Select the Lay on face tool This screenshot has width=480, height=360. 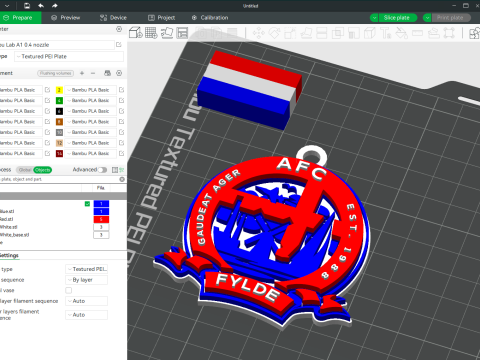tap(306, 33)
